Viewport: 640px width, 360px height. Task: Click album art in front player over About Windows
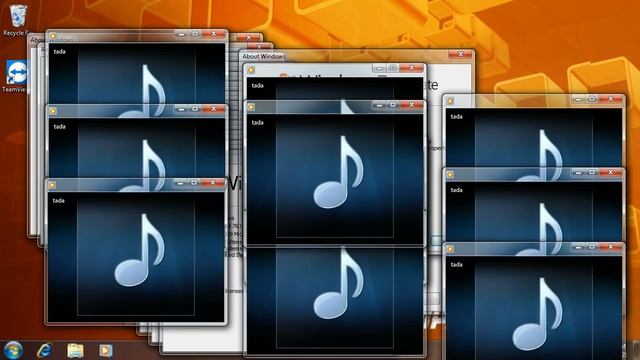[x=339, y=172]
